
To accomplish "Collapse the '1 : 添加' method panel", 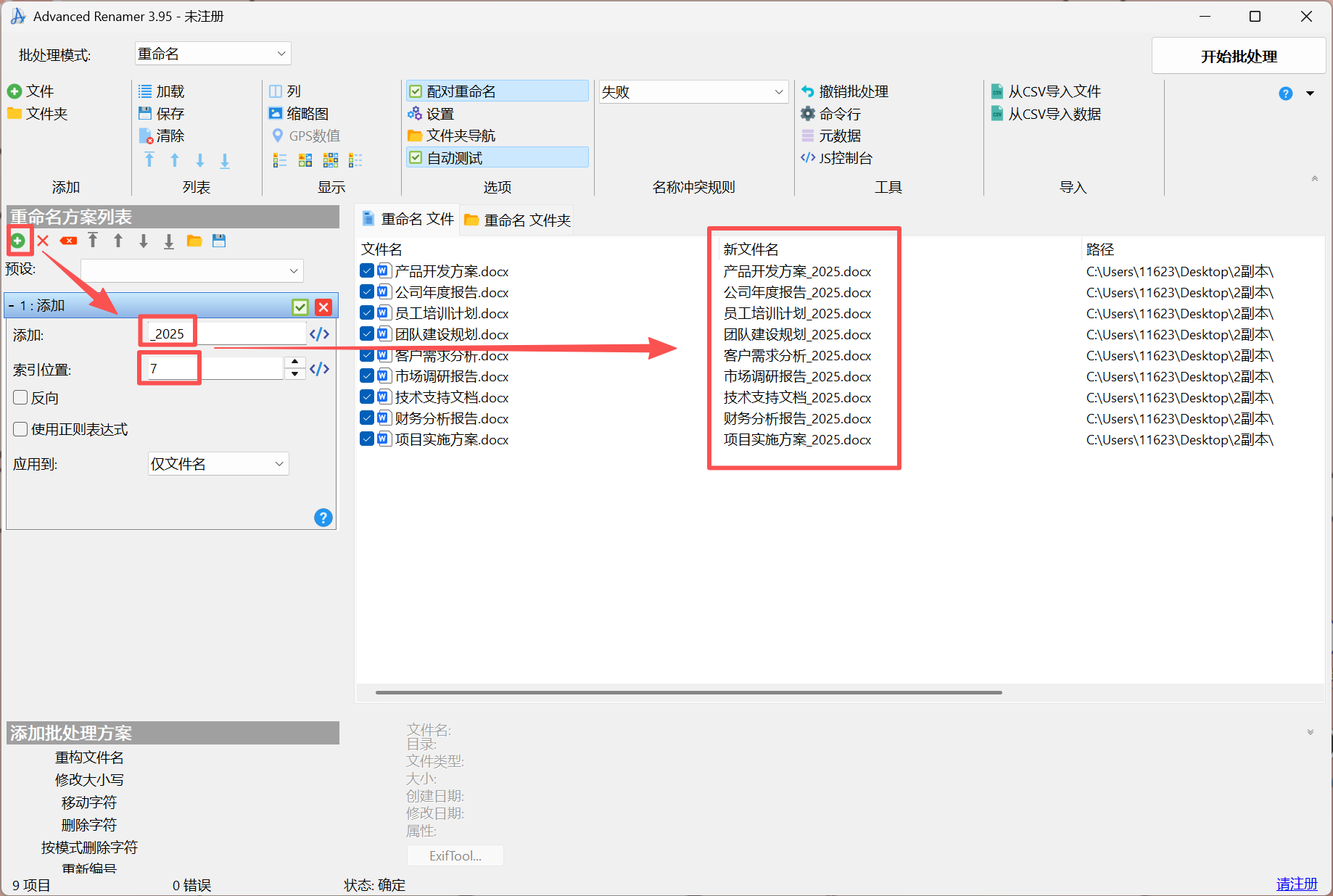I will pyautogui.click(x=11, y=306).
